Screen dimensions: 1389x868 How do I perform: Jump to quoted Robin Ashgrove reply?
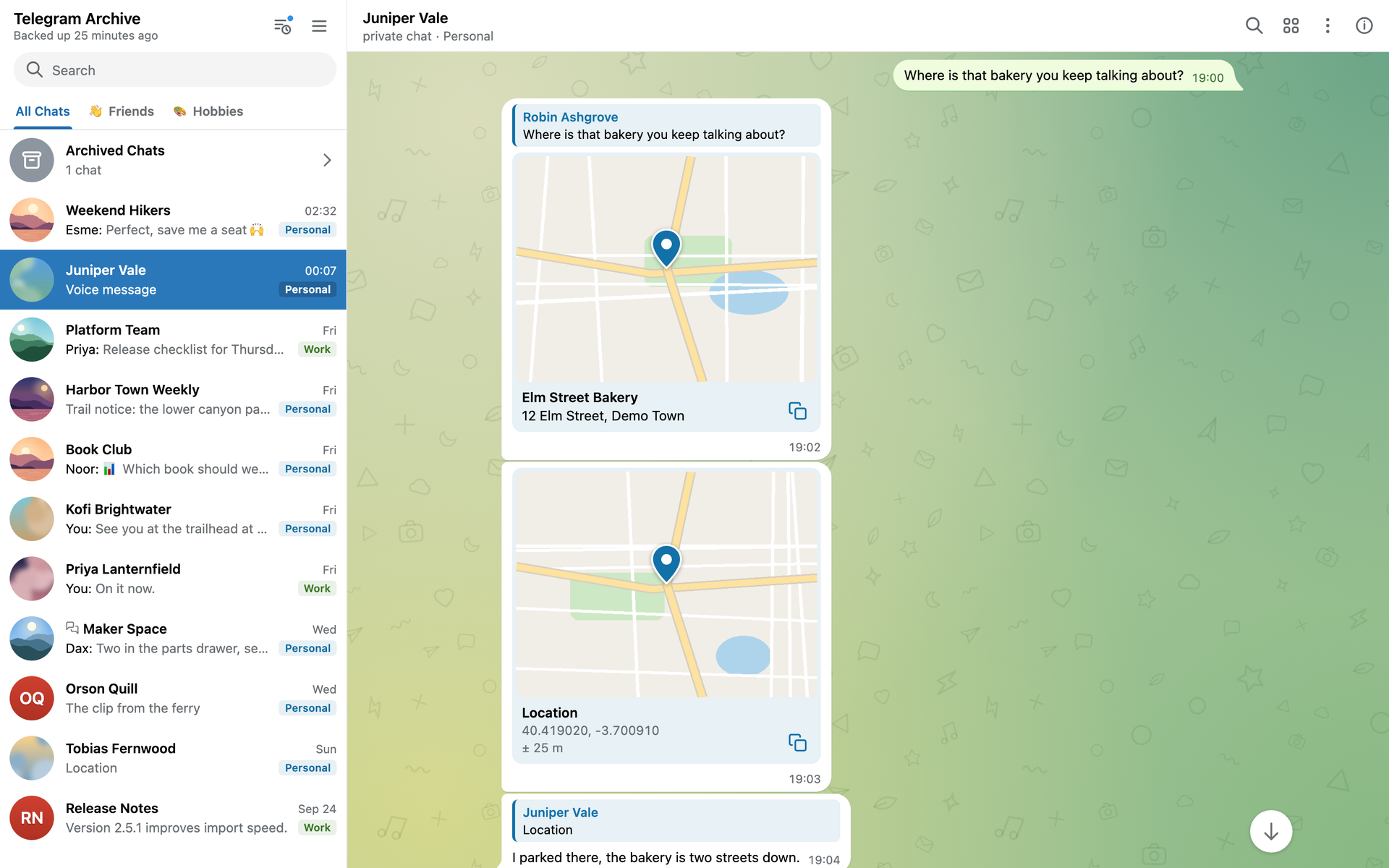(x=666, y=126)
